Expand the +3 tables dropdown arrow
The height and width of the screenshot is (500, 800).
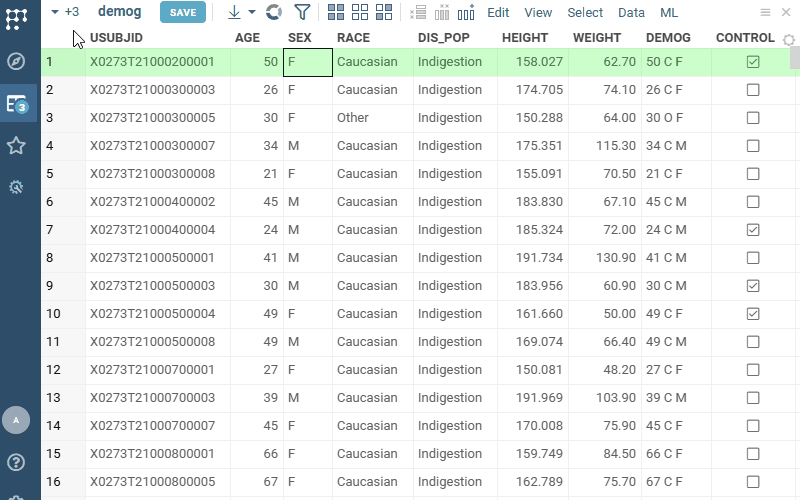(x=55, y=12)
